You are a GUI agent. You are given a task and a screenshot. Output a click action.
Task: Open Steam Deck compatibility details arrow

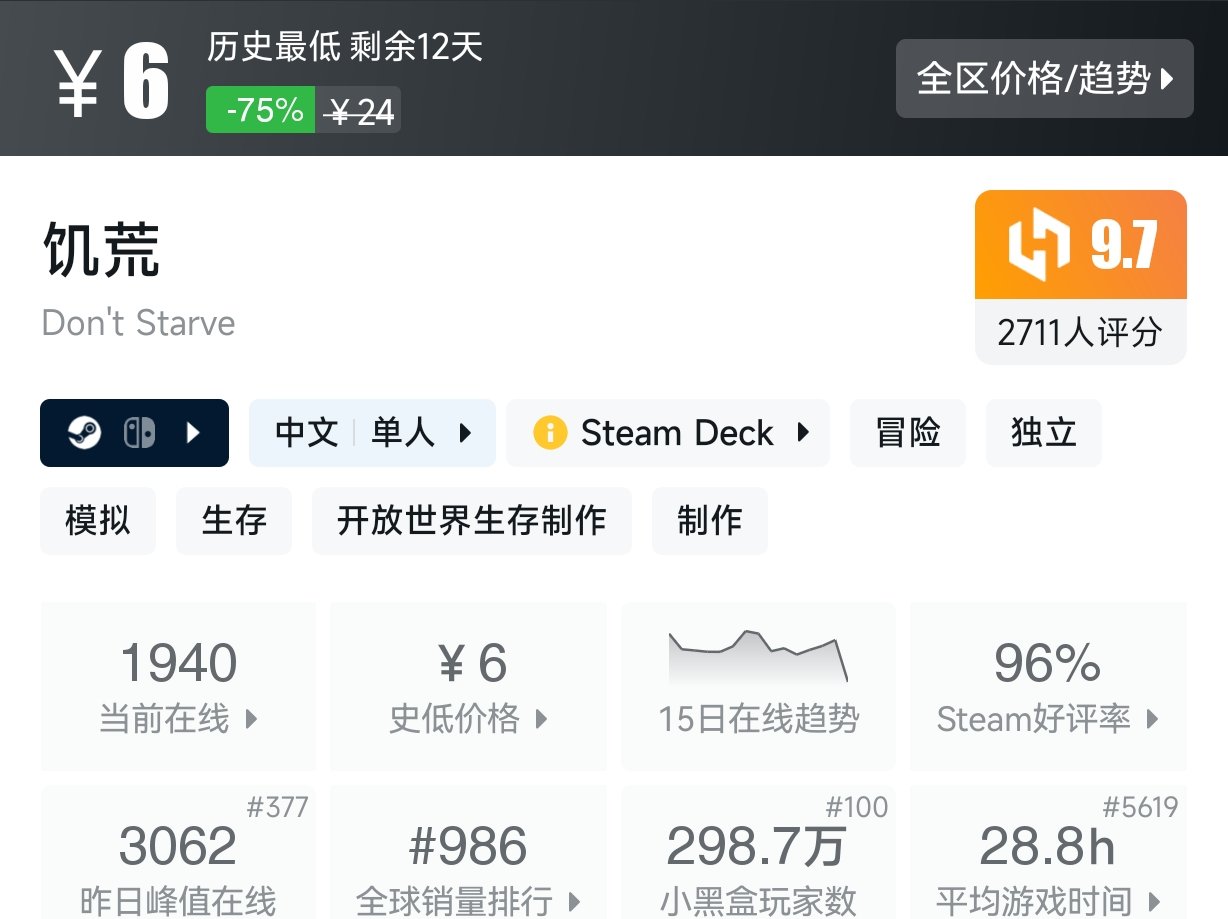(x=802, y=433)
